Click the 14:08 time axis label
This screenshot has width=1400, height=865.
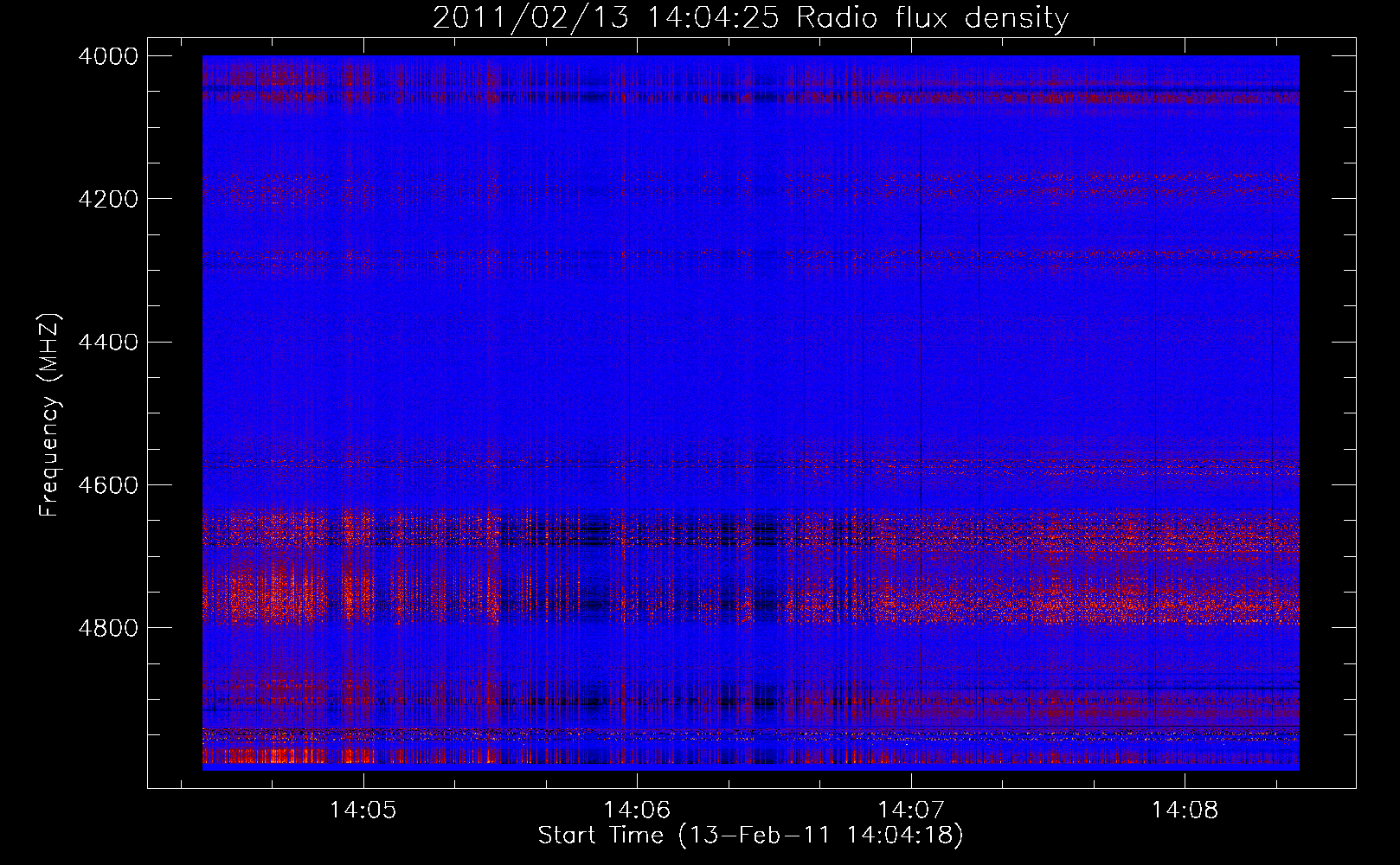1184,811
